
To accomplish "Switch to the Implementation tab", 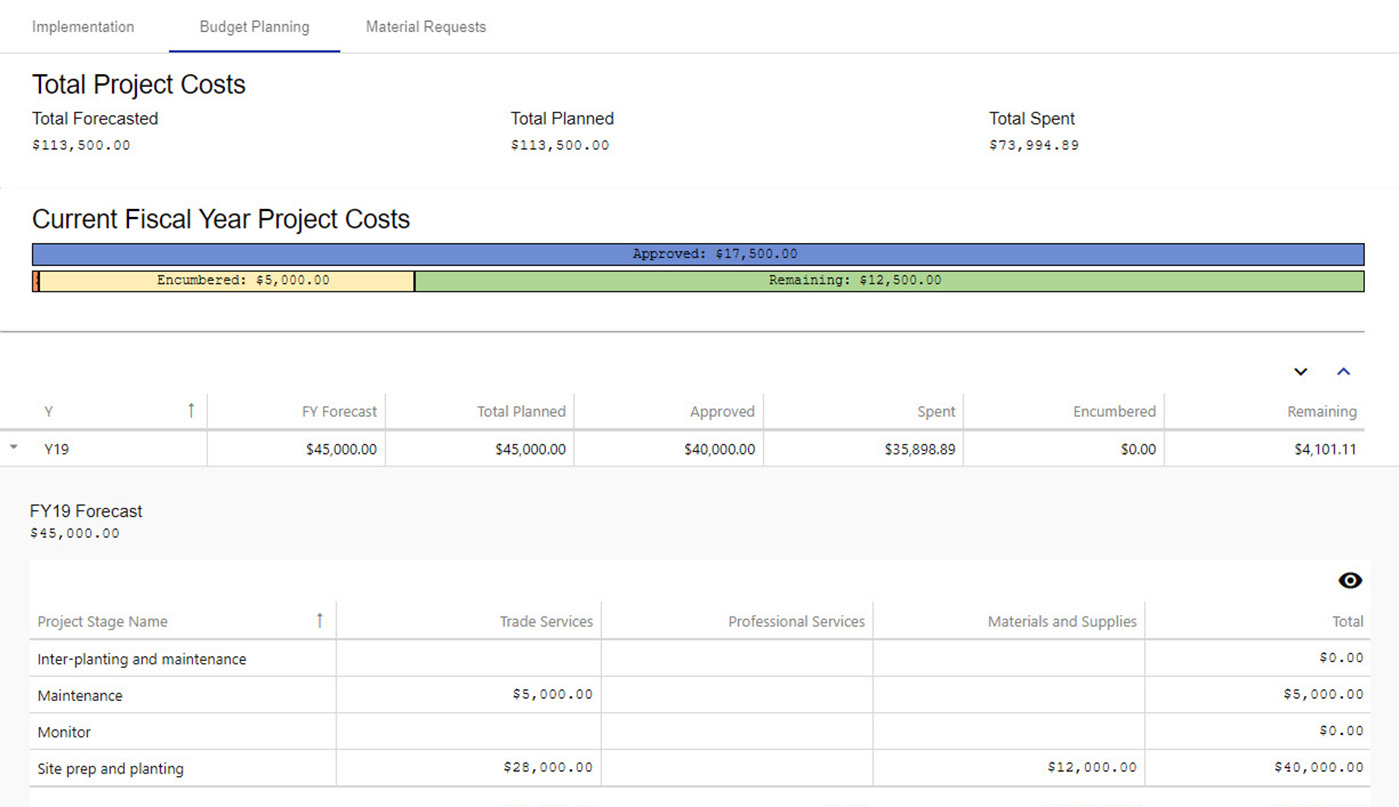I will coord(83,27).
